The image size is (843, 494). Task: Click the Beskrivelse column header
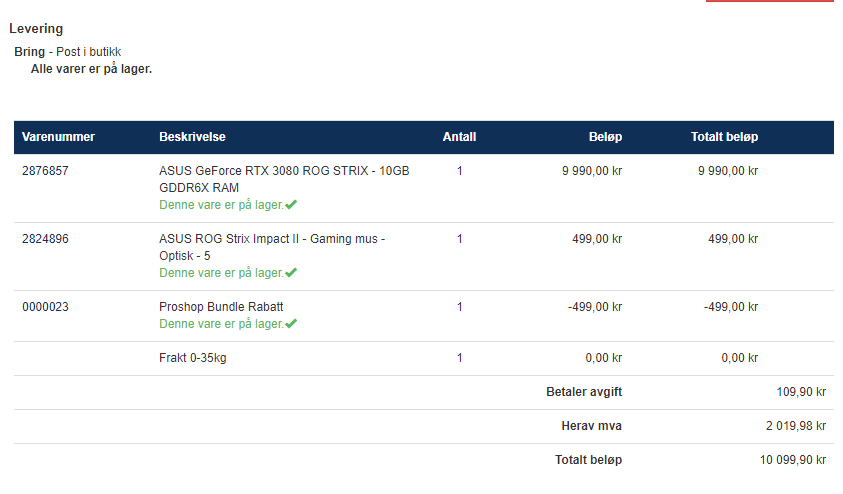click(x=192, y=137)
